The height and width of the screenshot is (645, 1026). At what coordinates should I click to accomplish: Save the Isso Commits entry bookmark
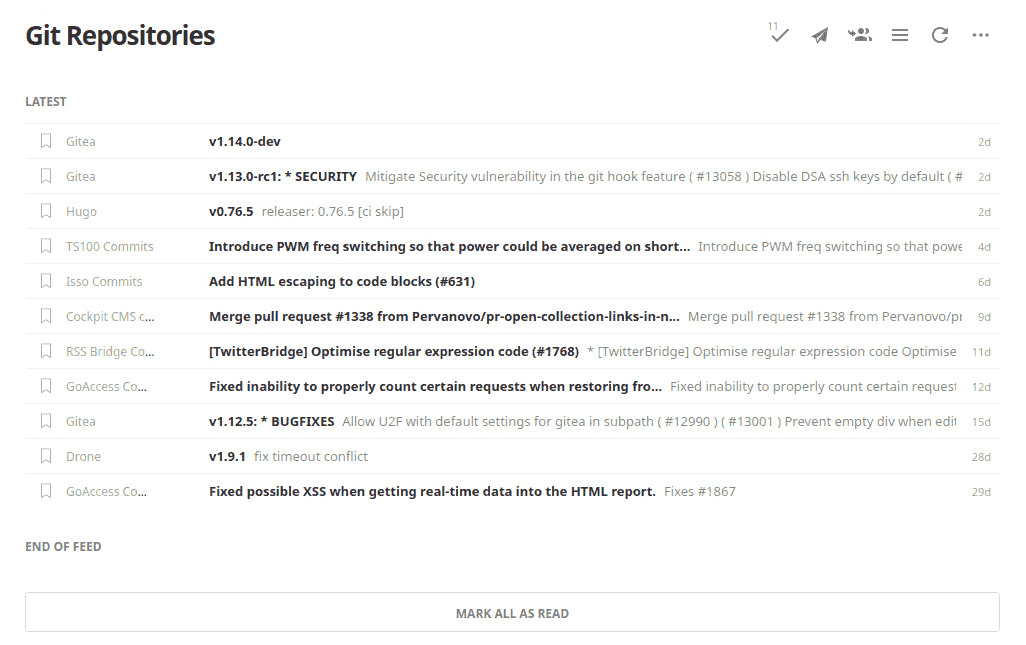click(46, 281)
